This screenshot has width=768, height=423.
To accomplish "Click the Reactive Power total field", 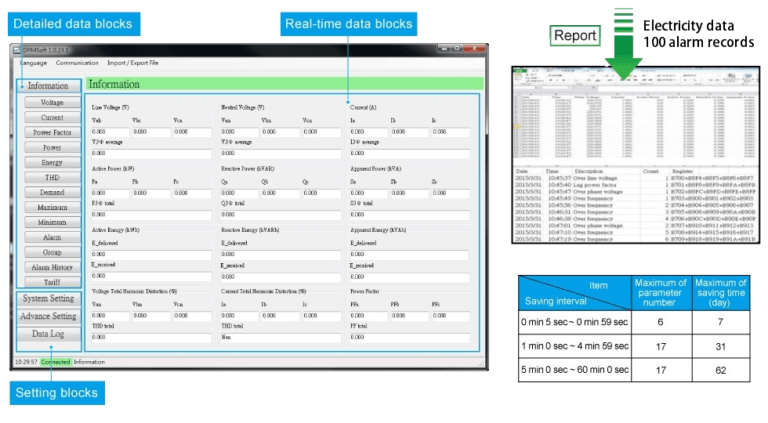I will tap(281, 214).
